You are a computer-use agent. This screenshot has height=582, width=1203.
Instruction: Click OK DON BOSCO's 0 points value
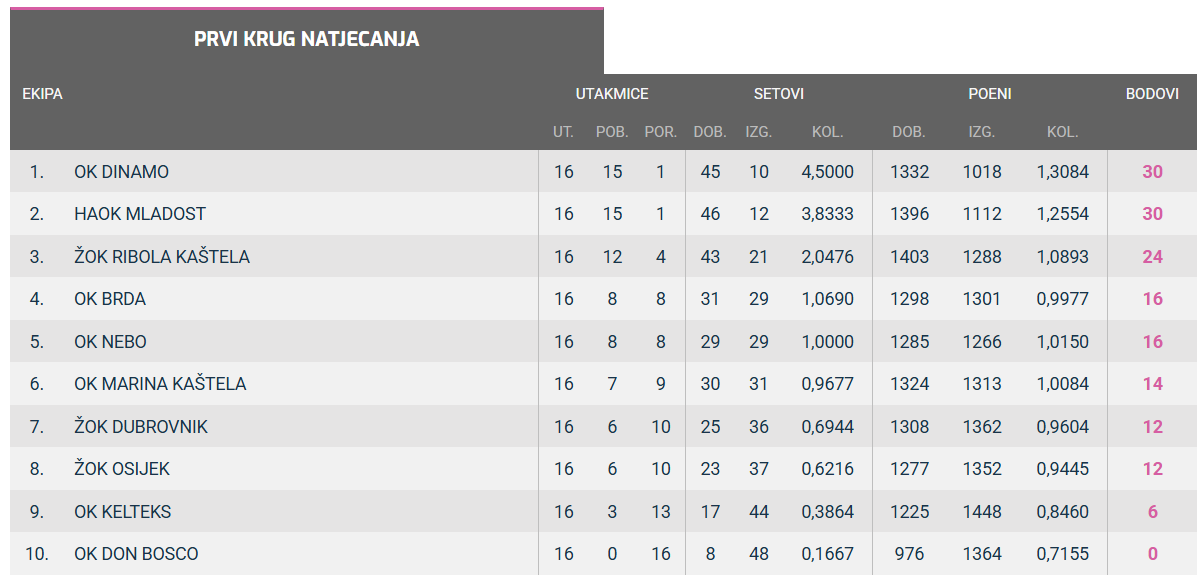coord(1153,554)
